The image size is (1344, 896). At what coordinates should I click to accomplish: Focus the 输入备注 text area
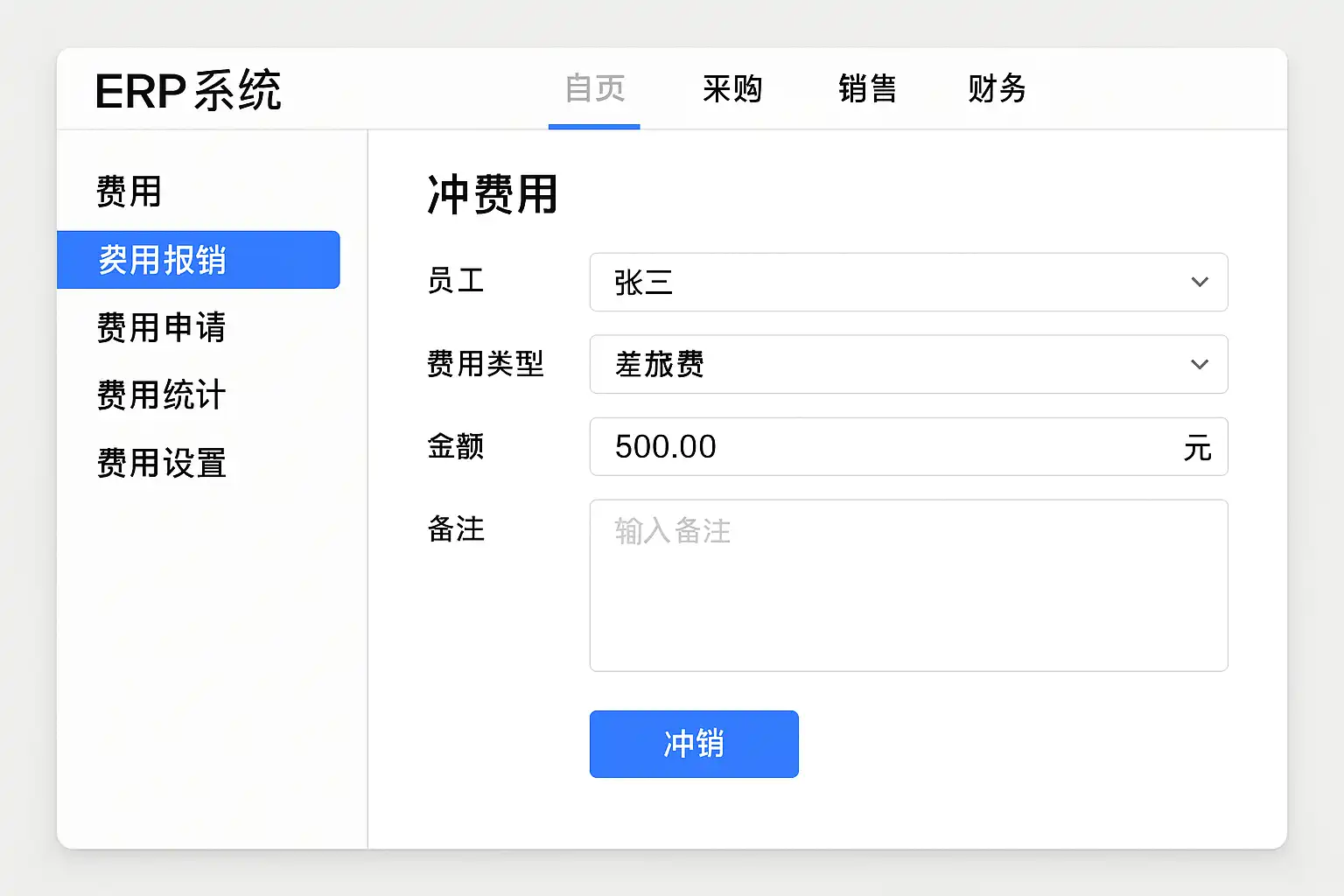[x=908, y=585]
